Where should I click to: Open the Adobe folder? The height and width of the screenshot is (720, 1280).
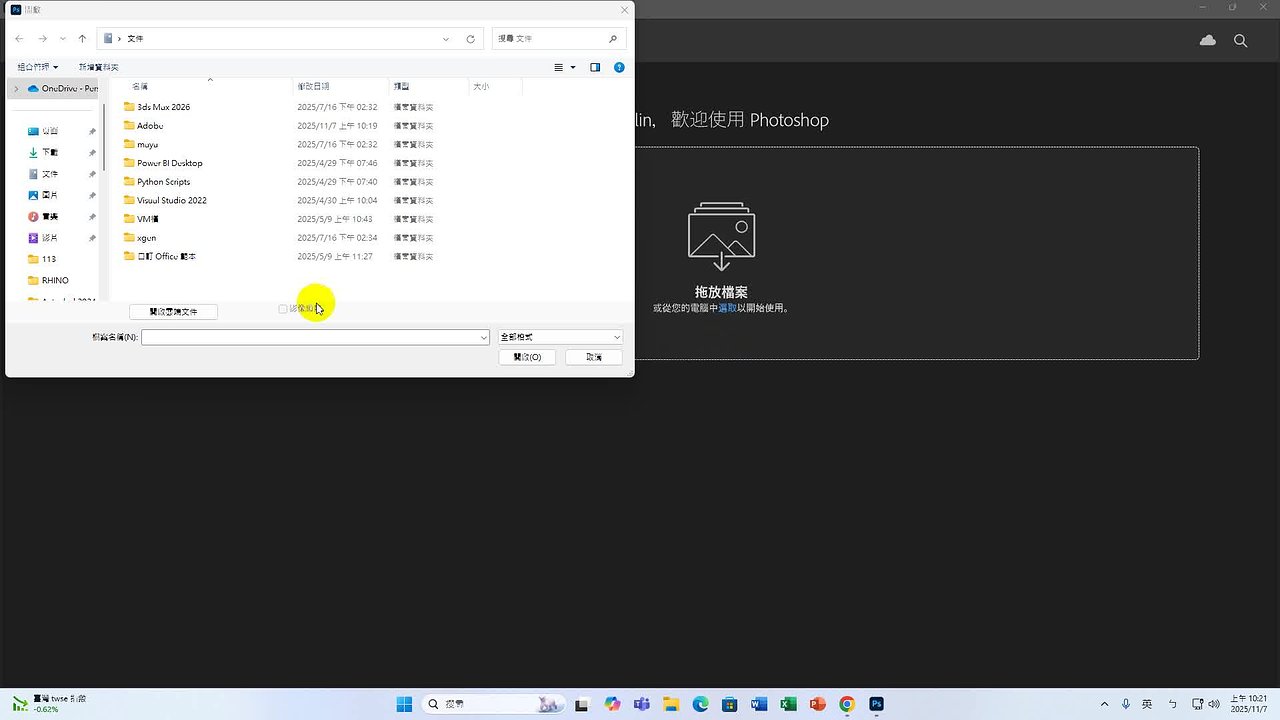[150, 126]
